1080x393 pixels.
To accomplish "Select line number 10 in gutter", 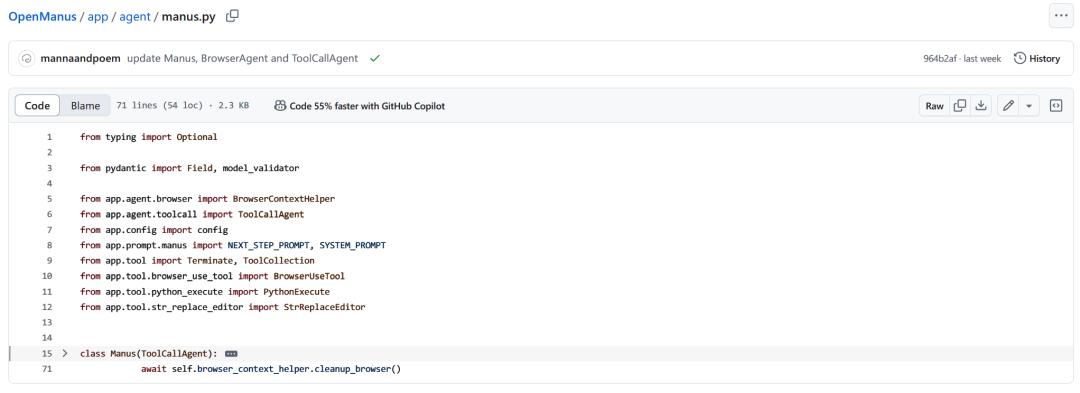I will [x=47, y=276].
